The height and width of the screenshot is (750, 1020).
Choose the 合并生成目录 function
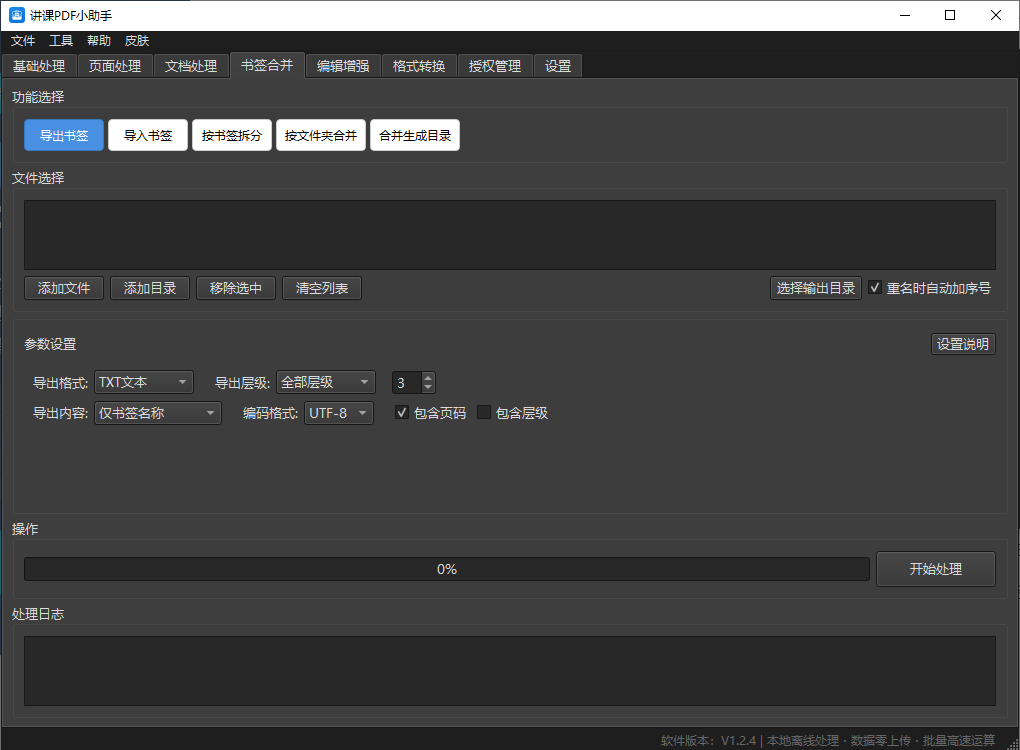[x=415, y=135]
